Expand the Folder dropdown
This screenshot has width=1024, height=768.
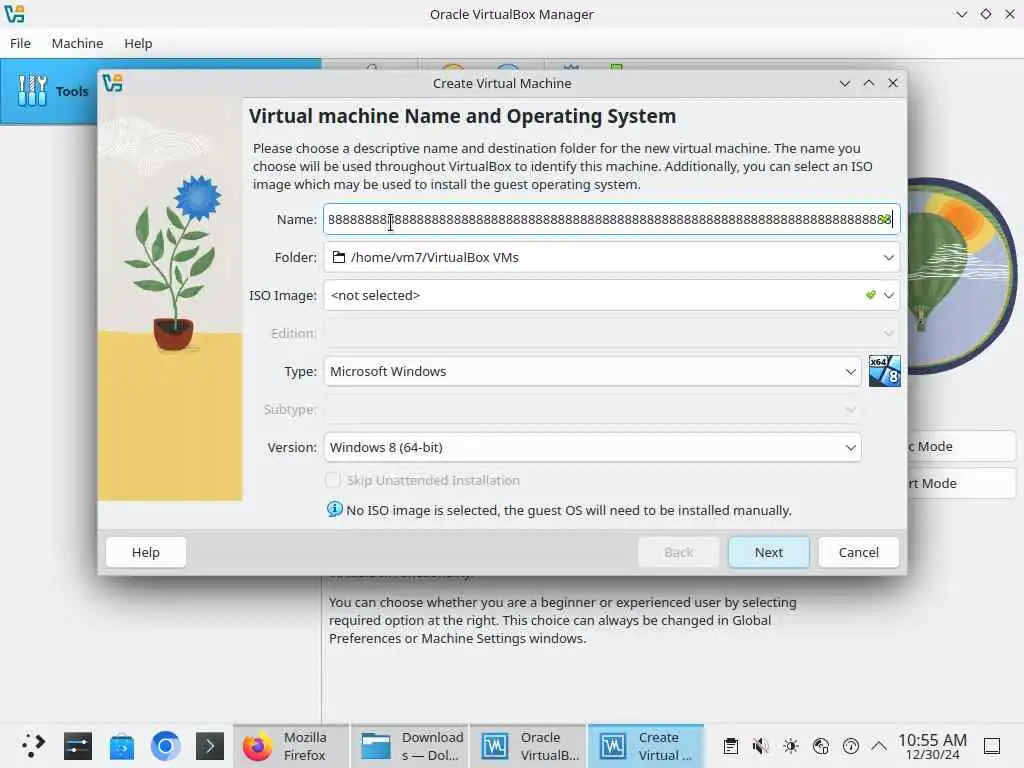click(x=888, y=257)
